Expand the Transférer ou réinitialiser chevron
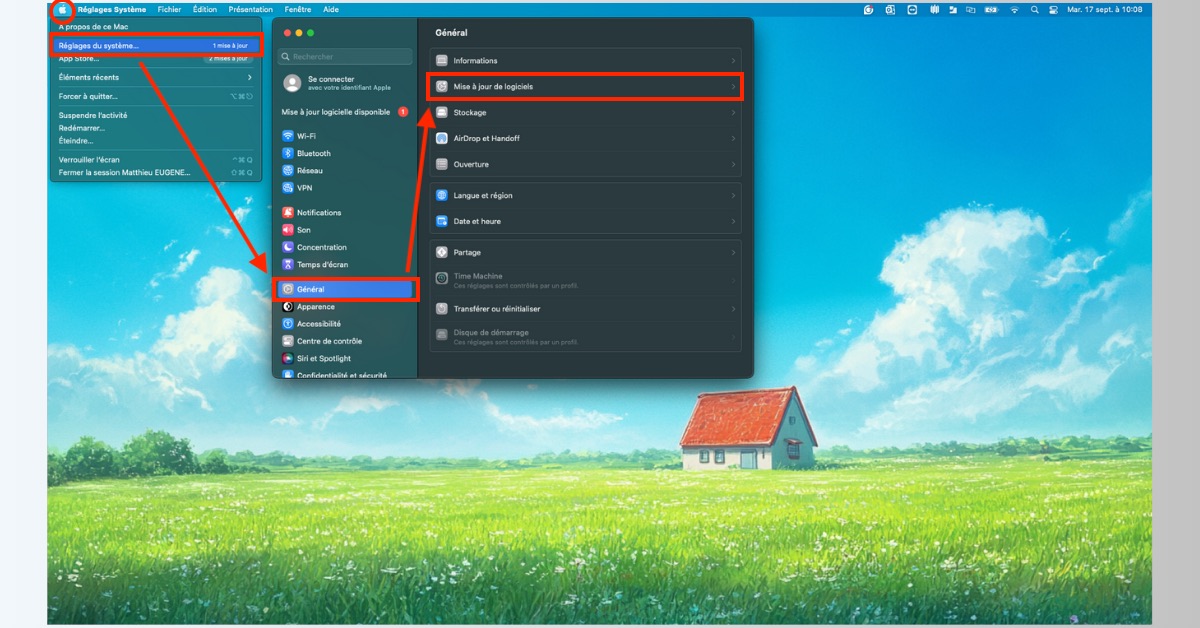Viewport: 1200px width, 628px height. 733,309
